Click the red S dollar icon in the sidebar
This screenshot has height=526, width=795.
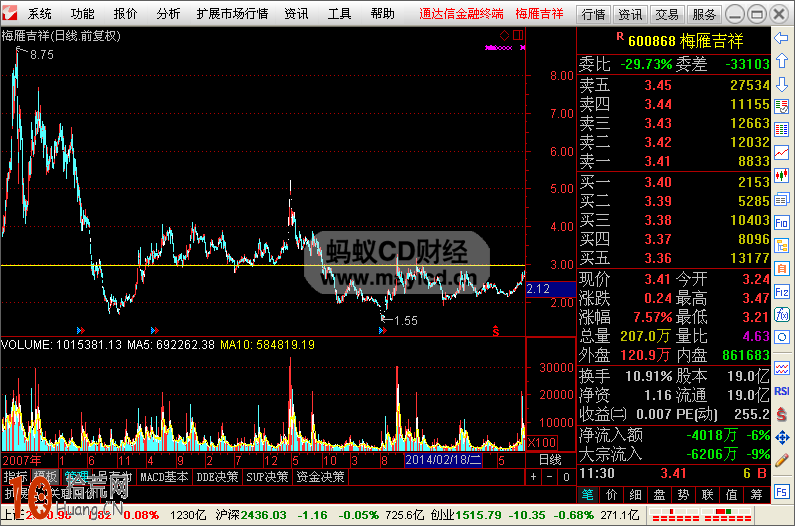[x=781, y=414]
